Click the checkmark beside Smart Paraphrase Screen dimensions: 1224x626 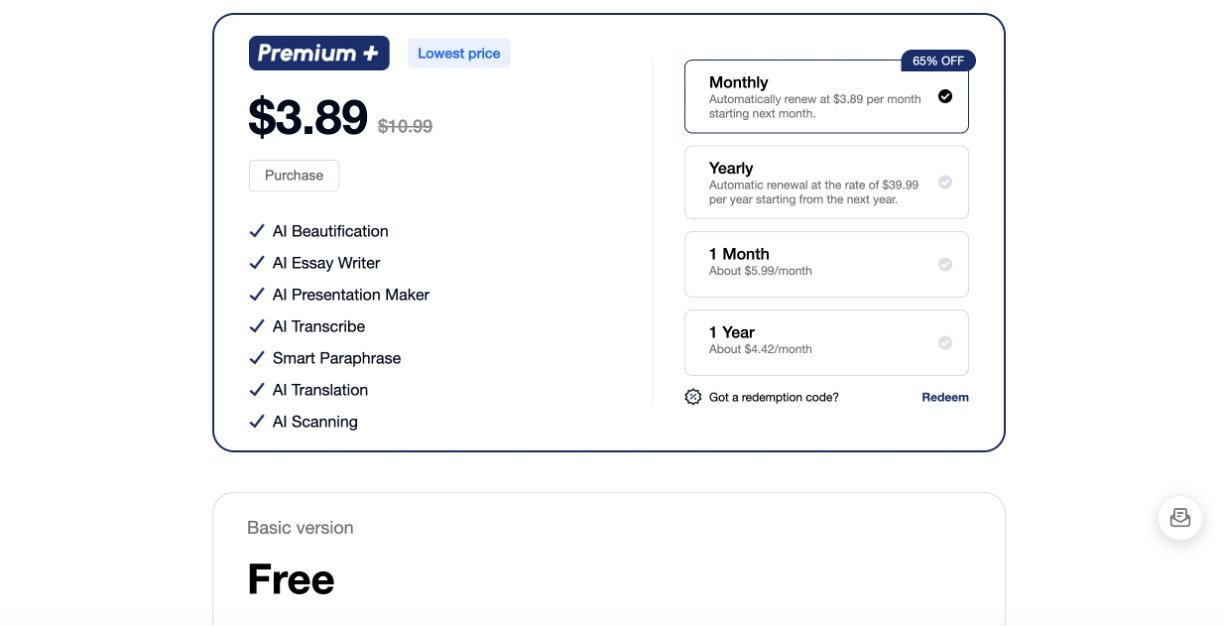(x=257, y=358)
